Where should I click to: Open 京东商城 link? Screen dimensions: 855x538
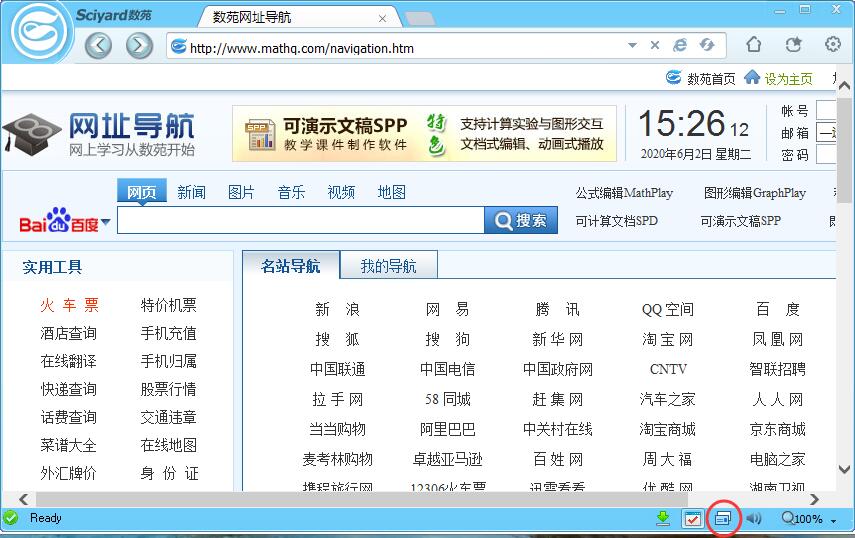(x=778, y=430)
